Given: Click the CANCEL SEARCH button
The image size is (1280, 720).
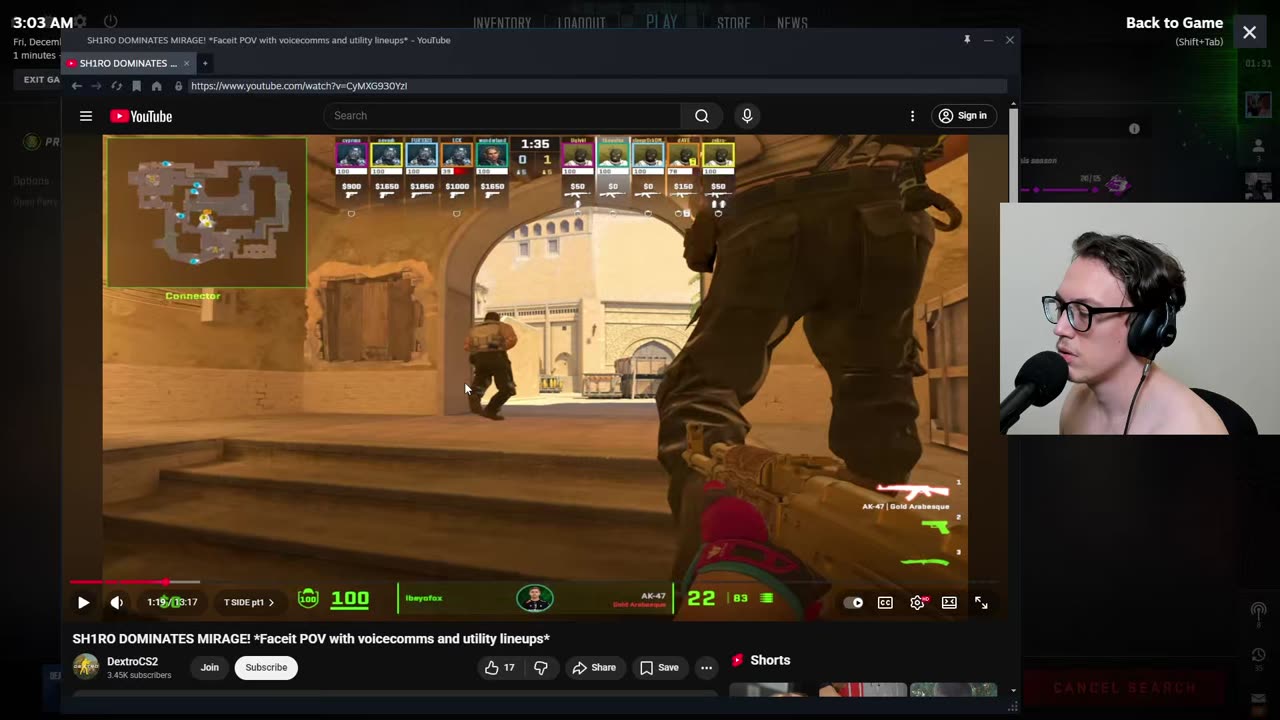Looking at the screenshot, I should [1124, 688].
